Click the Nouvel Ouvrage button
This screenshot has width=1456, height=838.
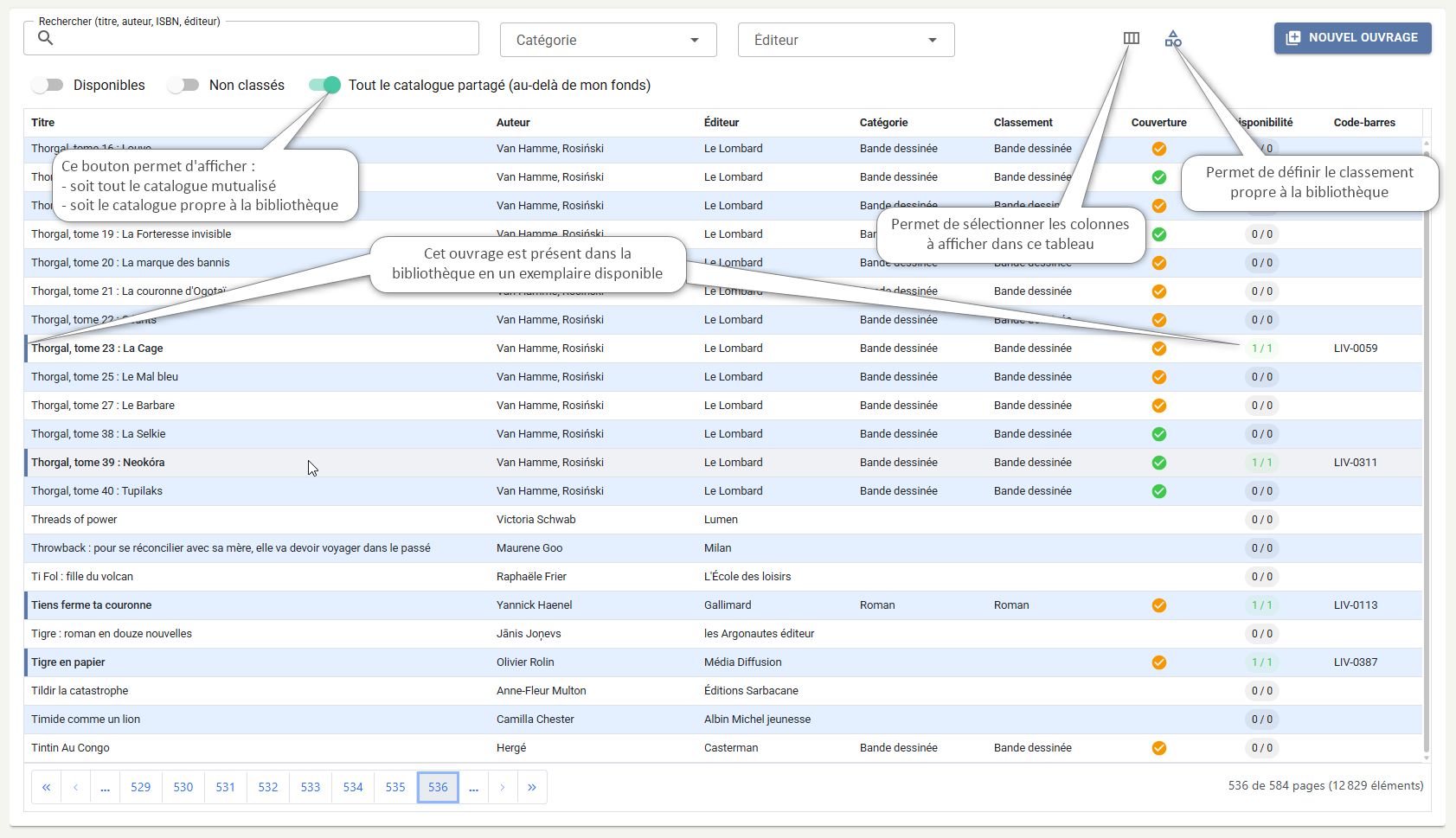tap(1352, 38)
